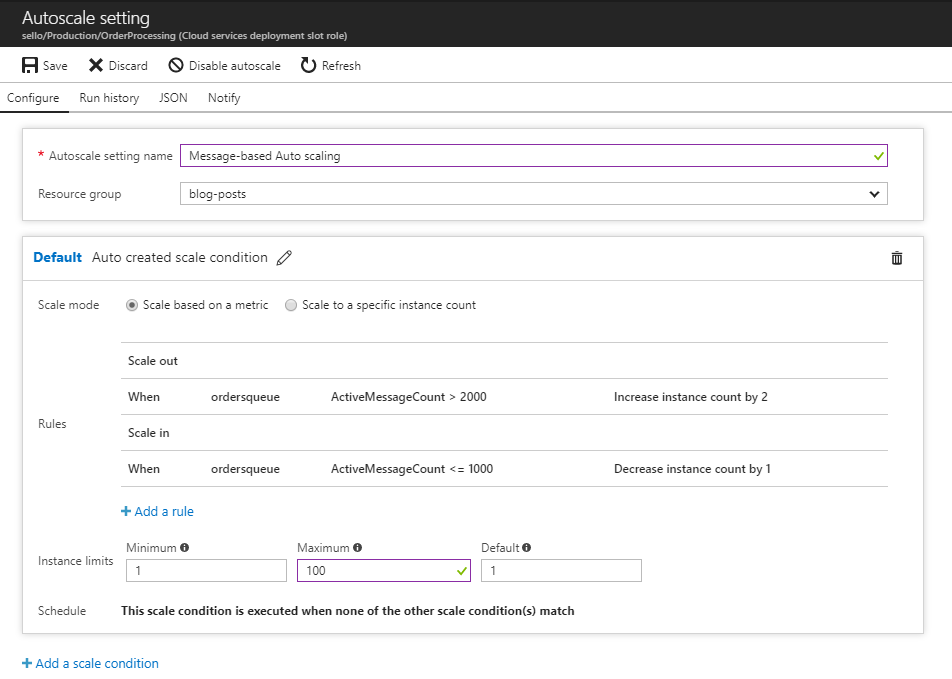Viewport: 952px width, 679px height.
Task: Click the Scale out heading
Action: 152,361
